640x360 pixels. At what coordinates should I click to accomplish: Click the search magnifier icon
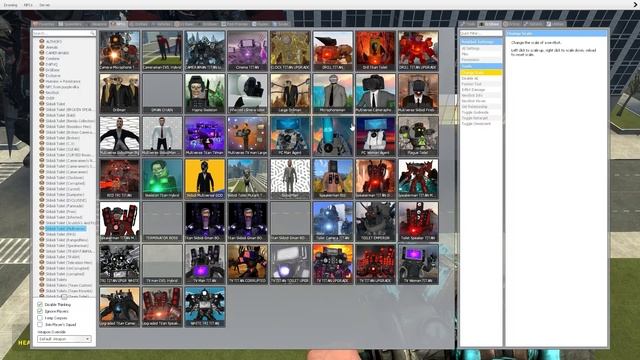point(93,33)
